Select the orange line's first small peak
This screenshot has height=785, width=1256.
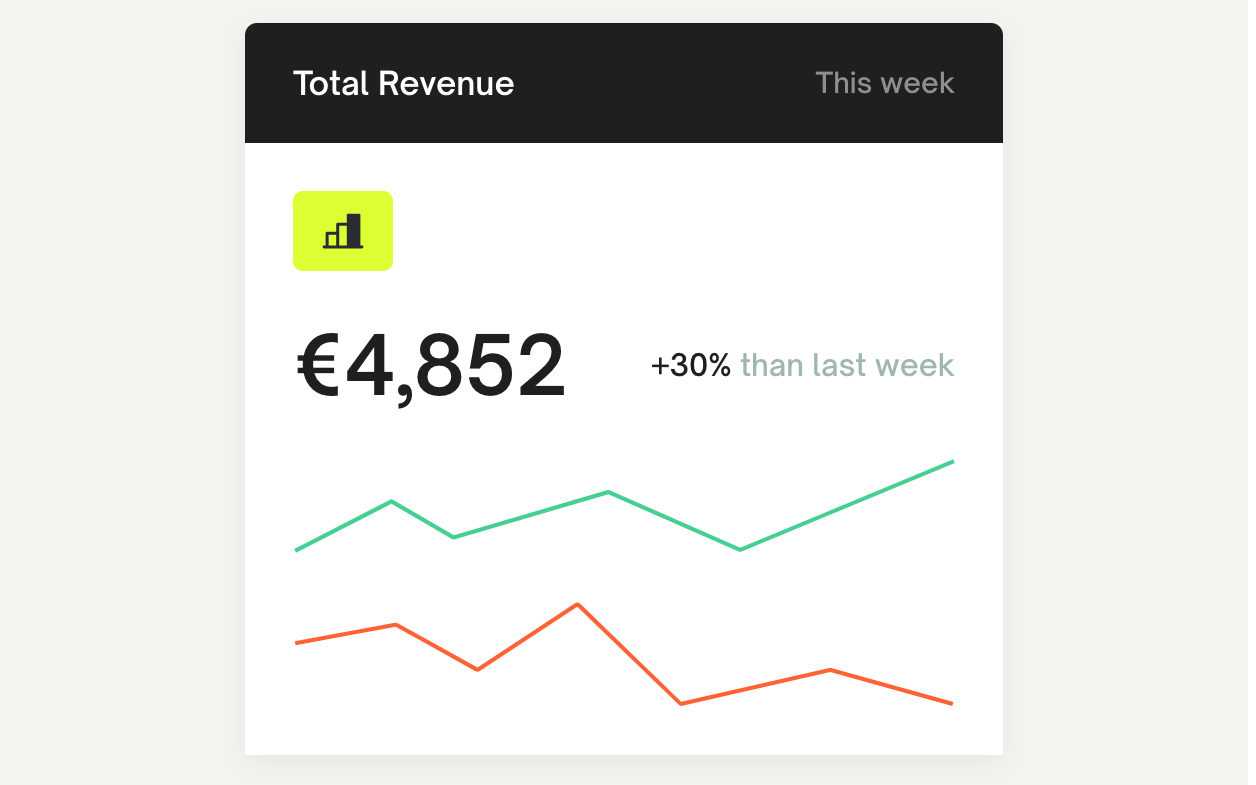click(397, 624)
